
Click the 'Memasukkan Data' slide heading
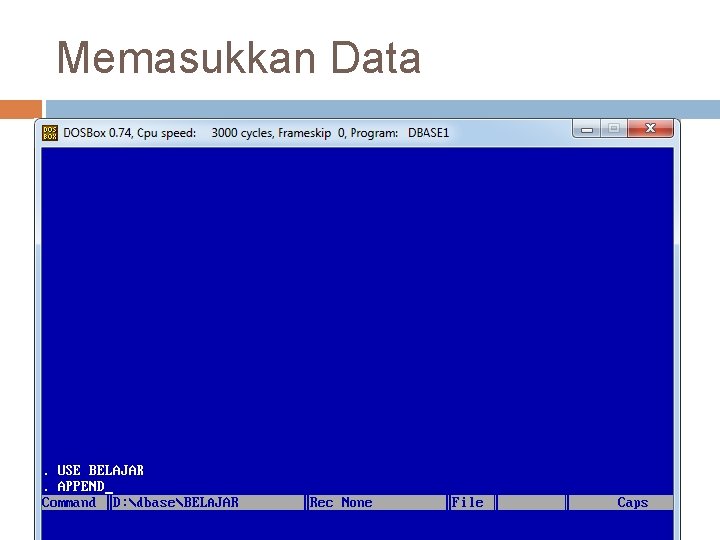click(238, 57)
